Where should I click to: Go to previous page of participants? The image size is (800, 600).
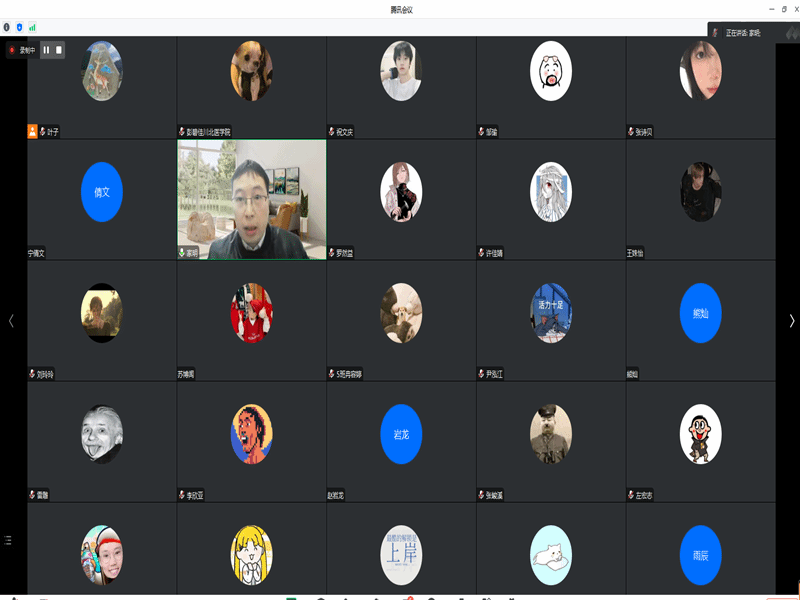pyautogui.click(x=11, y=321)
